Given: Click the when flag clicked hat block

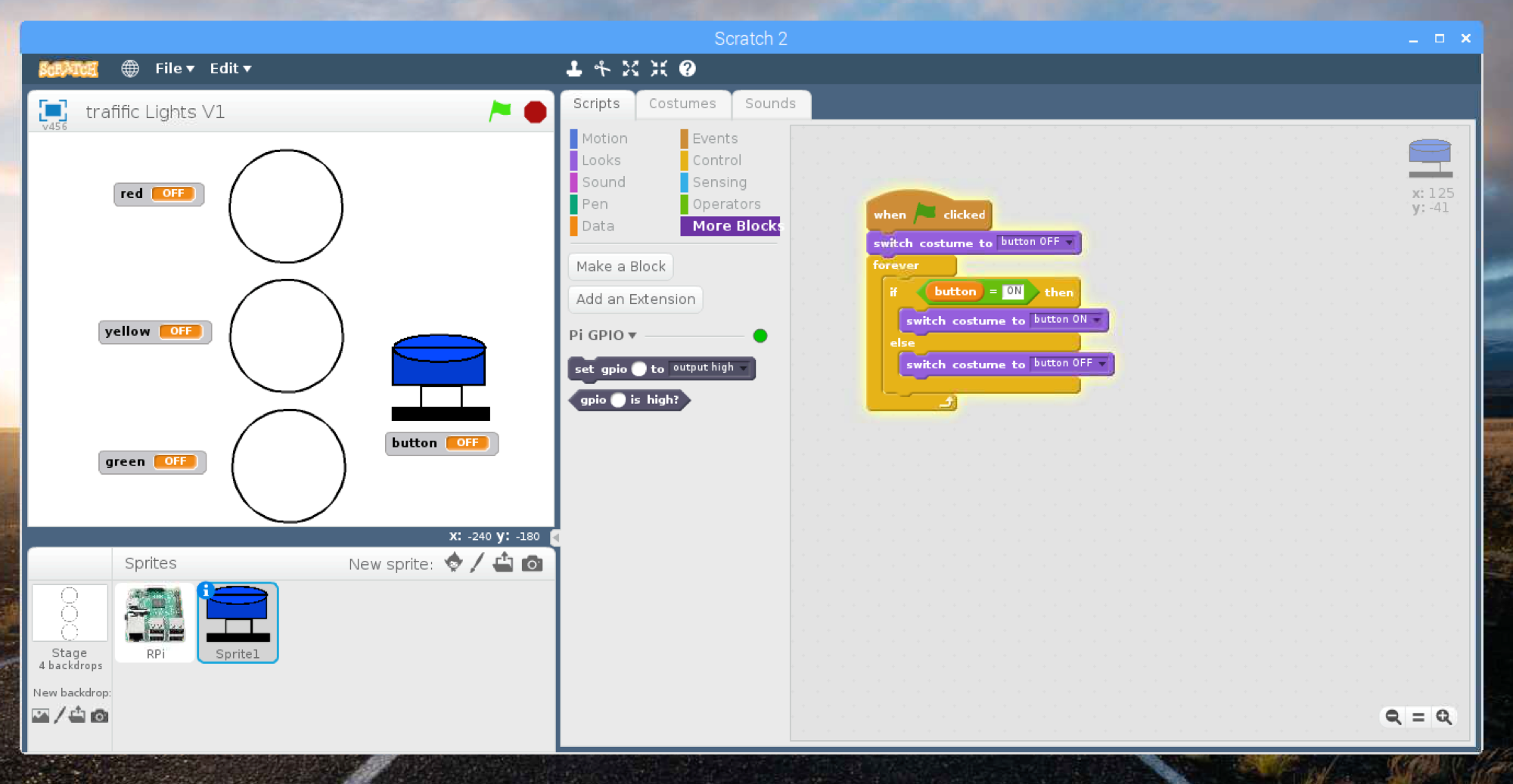Looking at the screenshot, I should tap(929, 212).
